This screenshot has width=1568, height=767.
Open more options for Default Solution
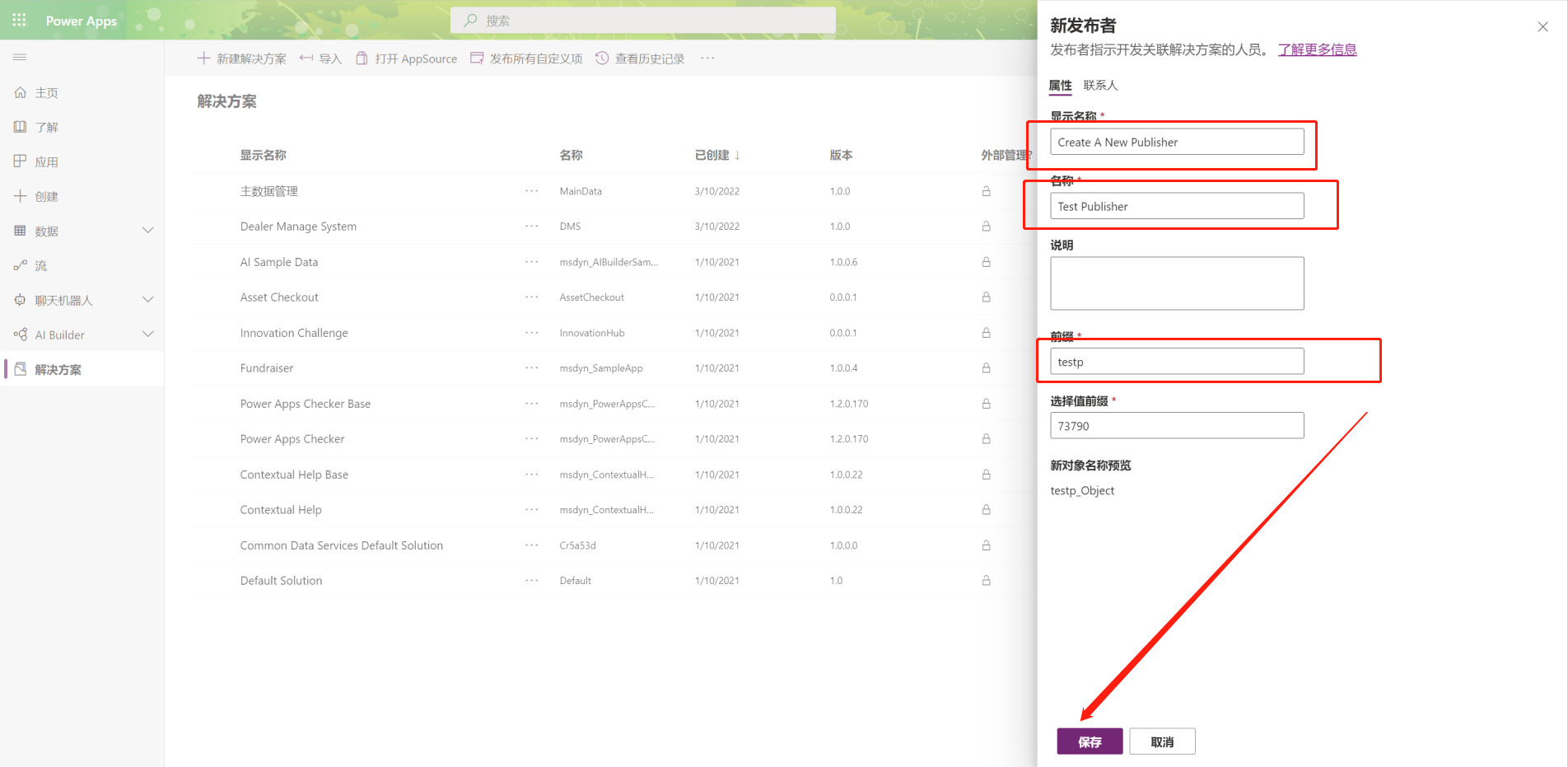(532, 581)
